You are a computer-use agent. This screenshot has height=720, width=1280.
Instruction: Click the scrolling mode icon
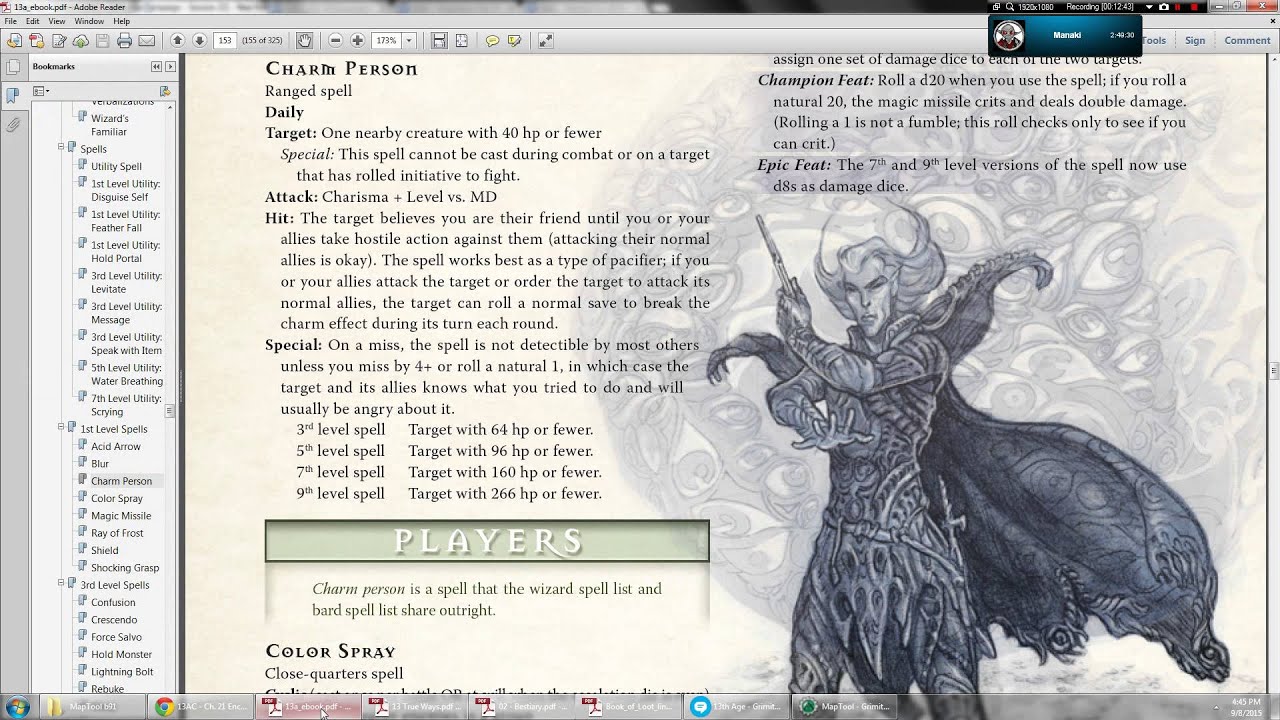click(x=439, y=41)
